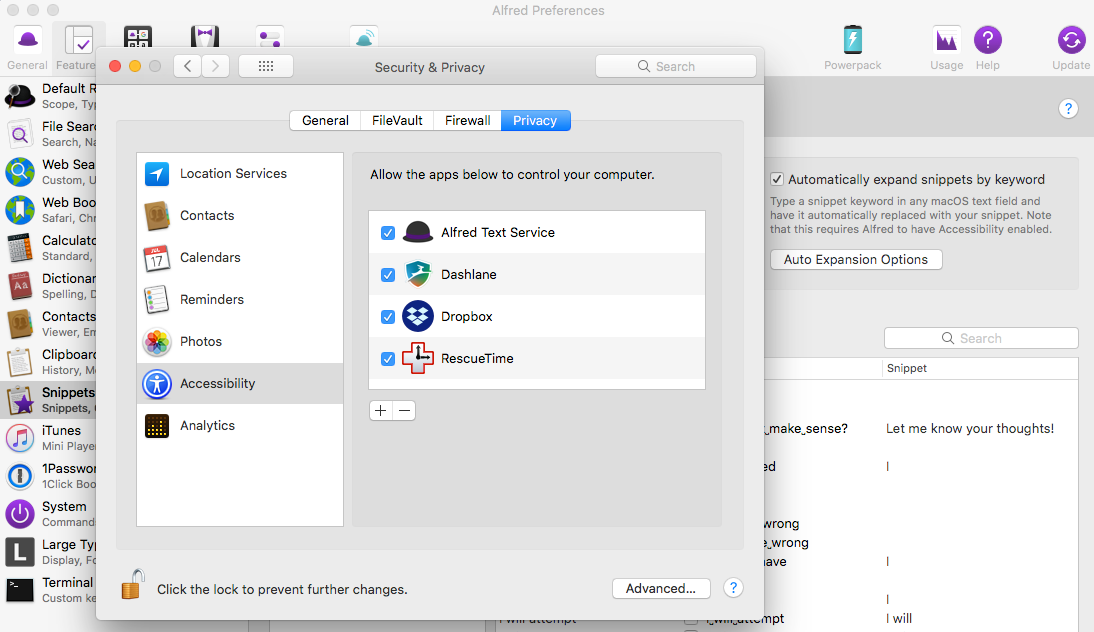Select System feature in Alfred sidebar
Viewport: 1094px width, 632px height.
[48, 513]
